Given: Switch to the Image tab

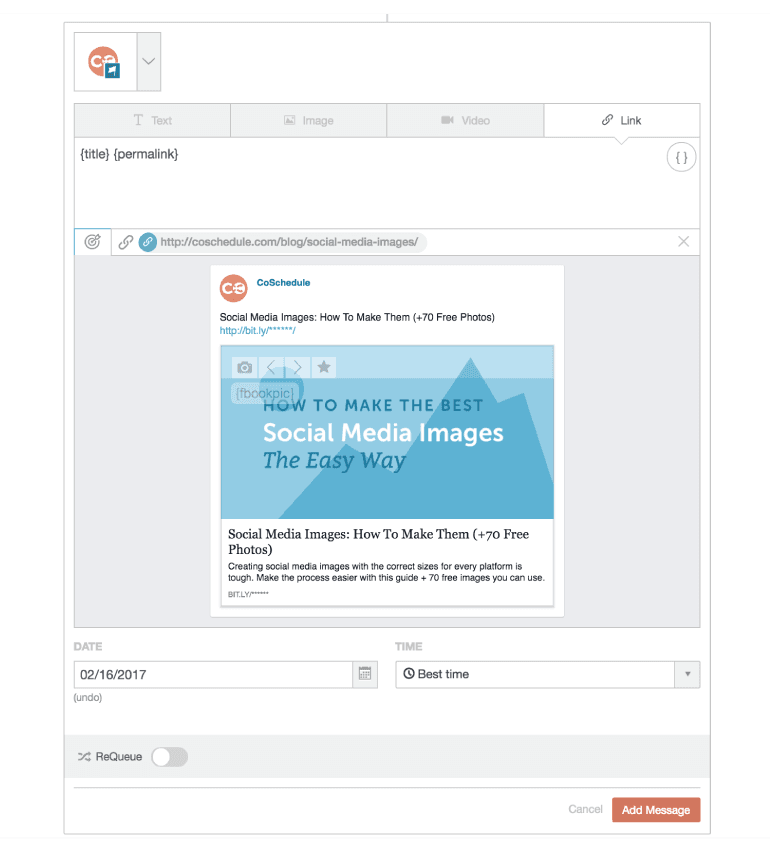Looking at the screenshot, I should 309,120.
